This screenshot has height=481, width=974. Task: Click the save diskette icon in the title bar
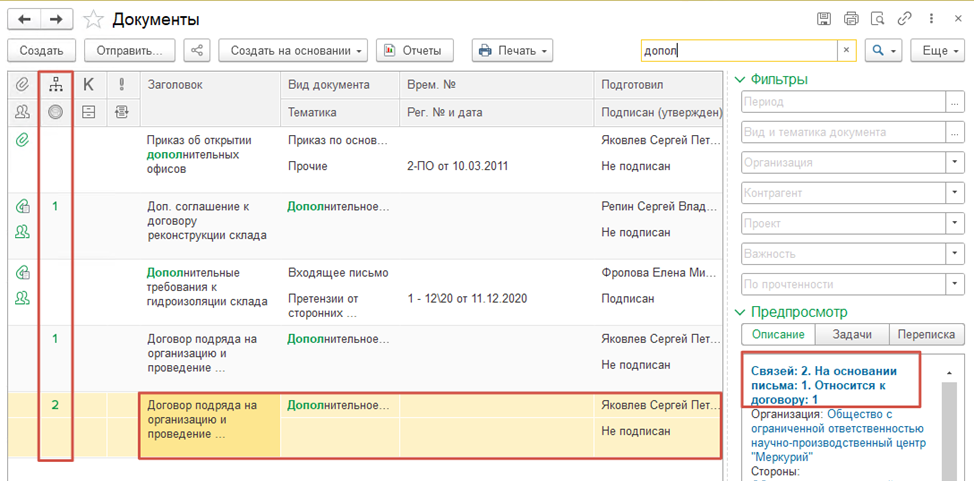(x=824, y=19)
